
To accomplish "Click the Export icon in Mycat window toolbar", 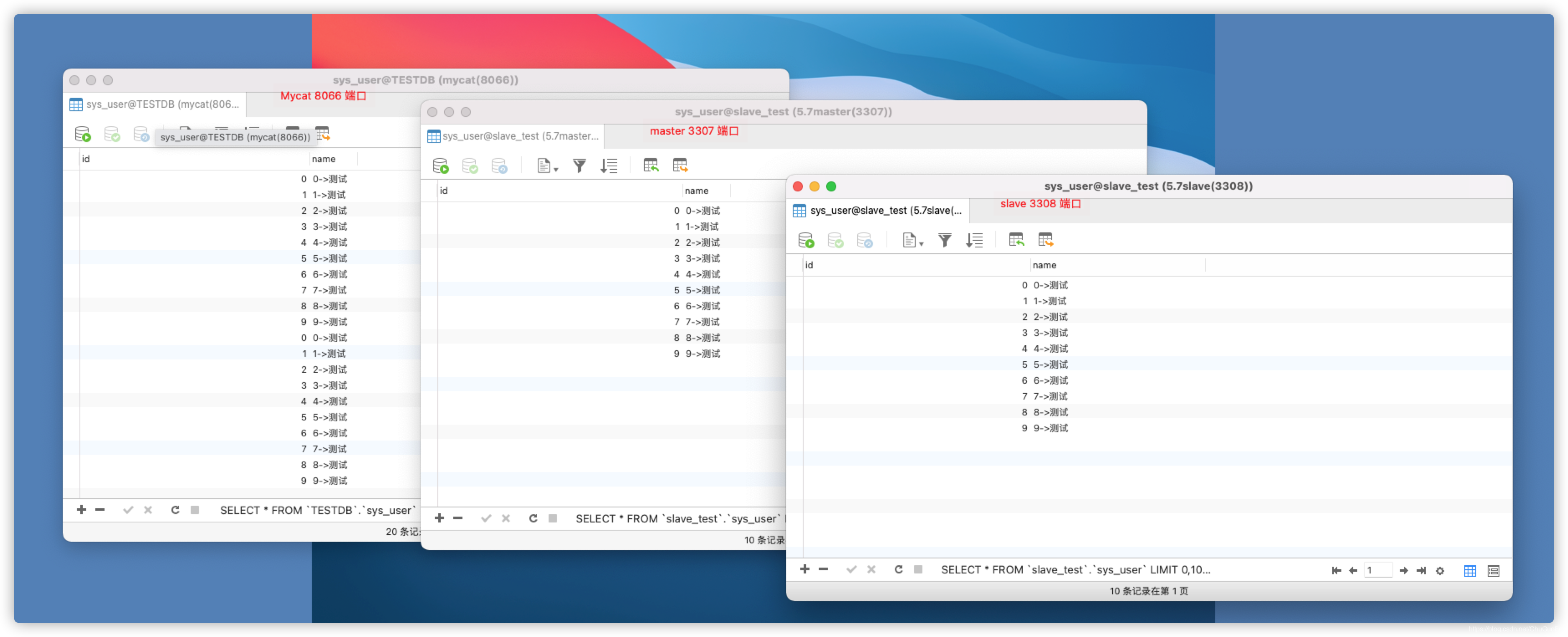I will coord(323,133).
